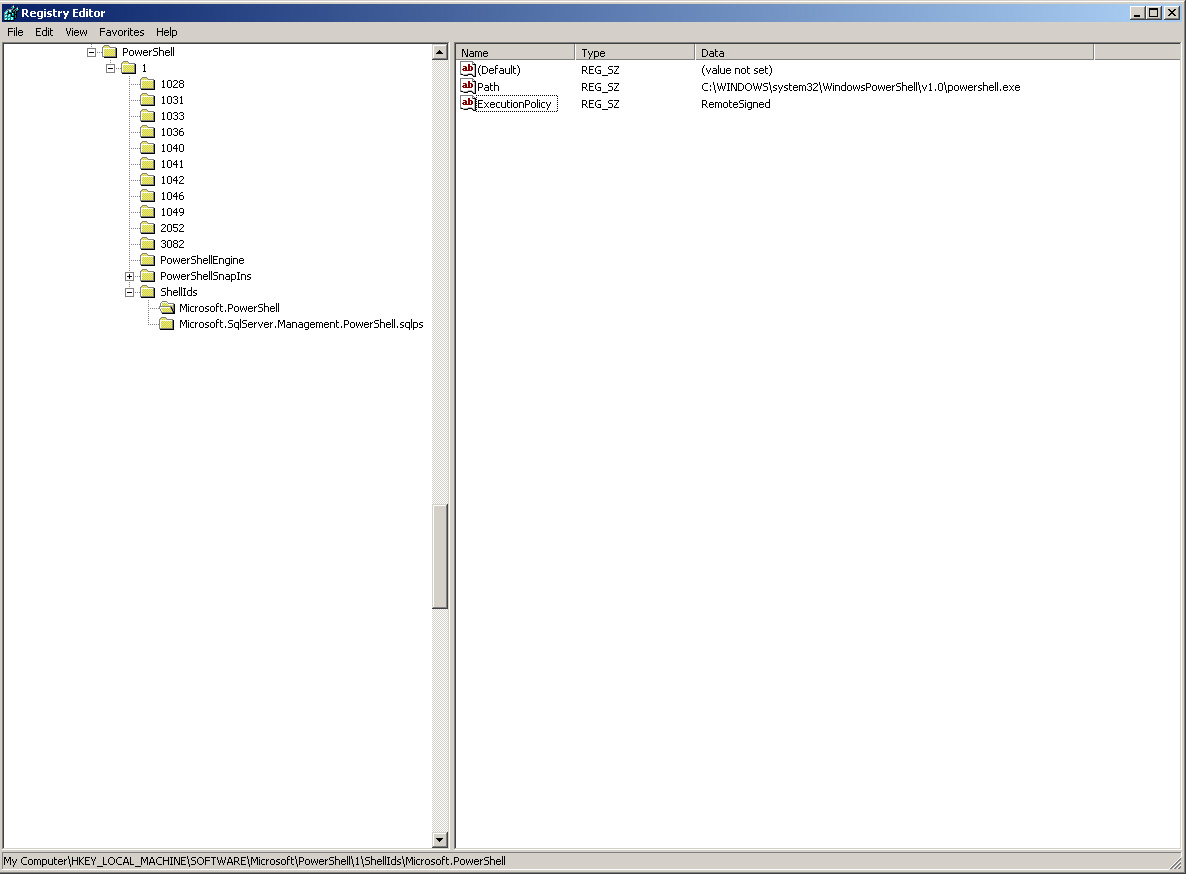1186x874 pixels.
Task: Open the Help menu
Action: point(166,32)
